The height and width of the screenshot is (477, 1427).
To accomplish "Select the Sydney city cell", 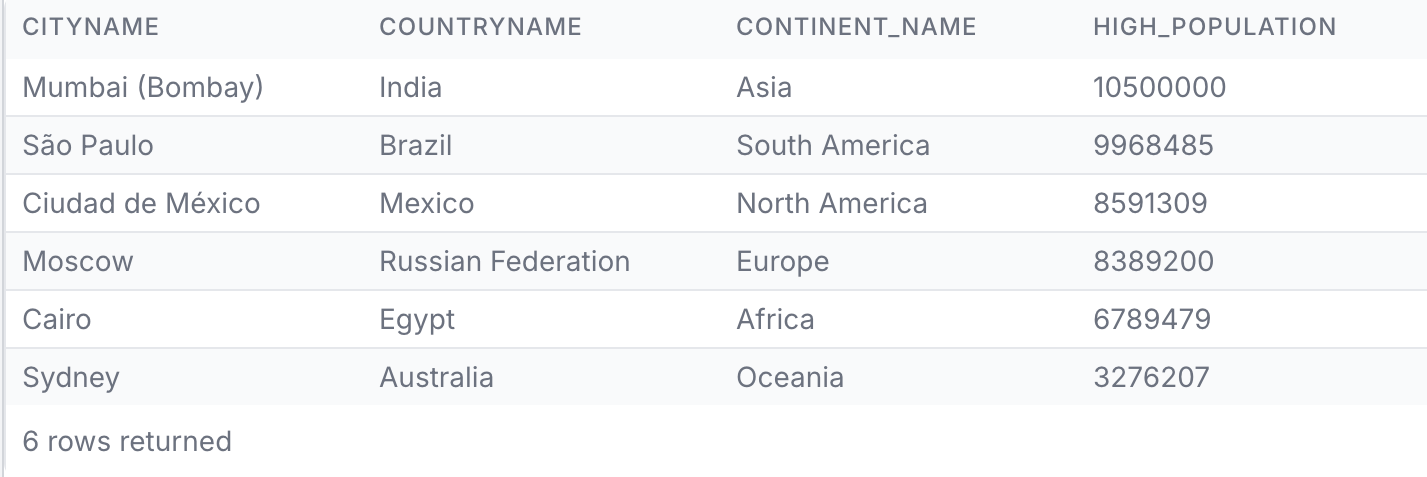I will [71, 378].
